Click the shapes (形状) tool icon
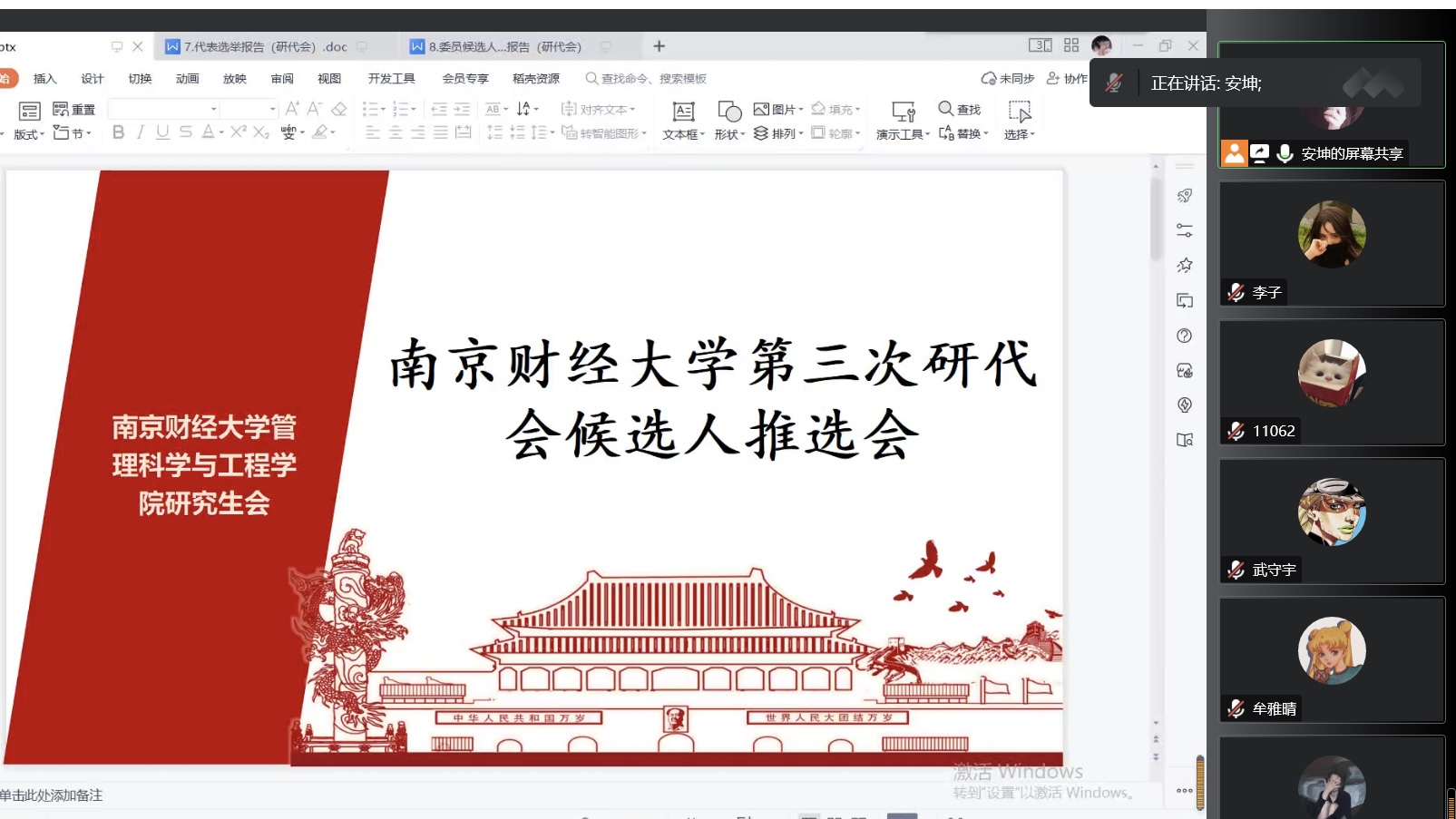The width and height of the screenshot is (1456, 819). (729, 112)
